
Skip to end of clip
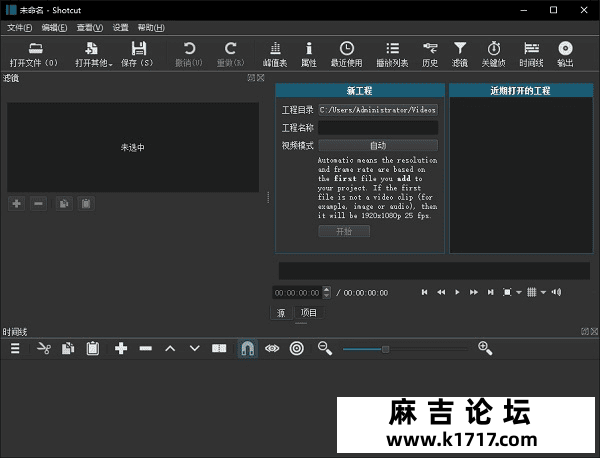(491, 292)
